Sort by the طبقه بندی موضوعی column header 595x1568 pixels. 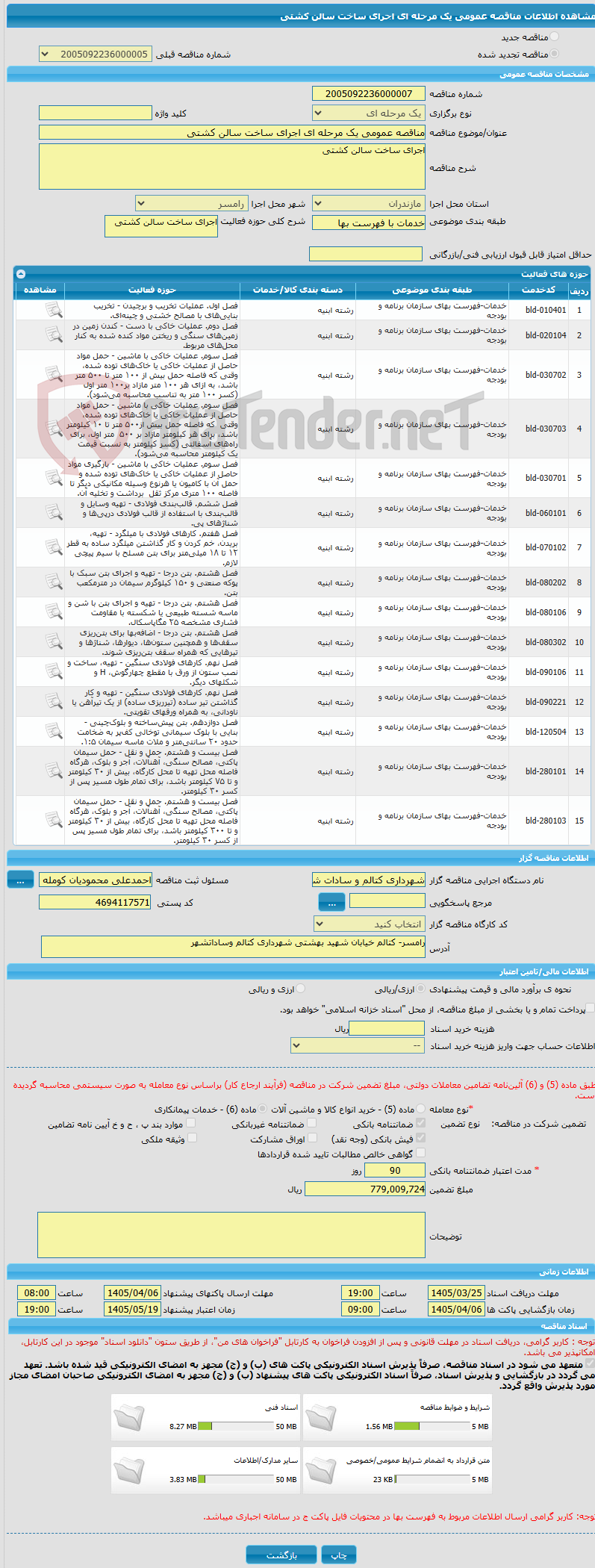click(432, 290)
